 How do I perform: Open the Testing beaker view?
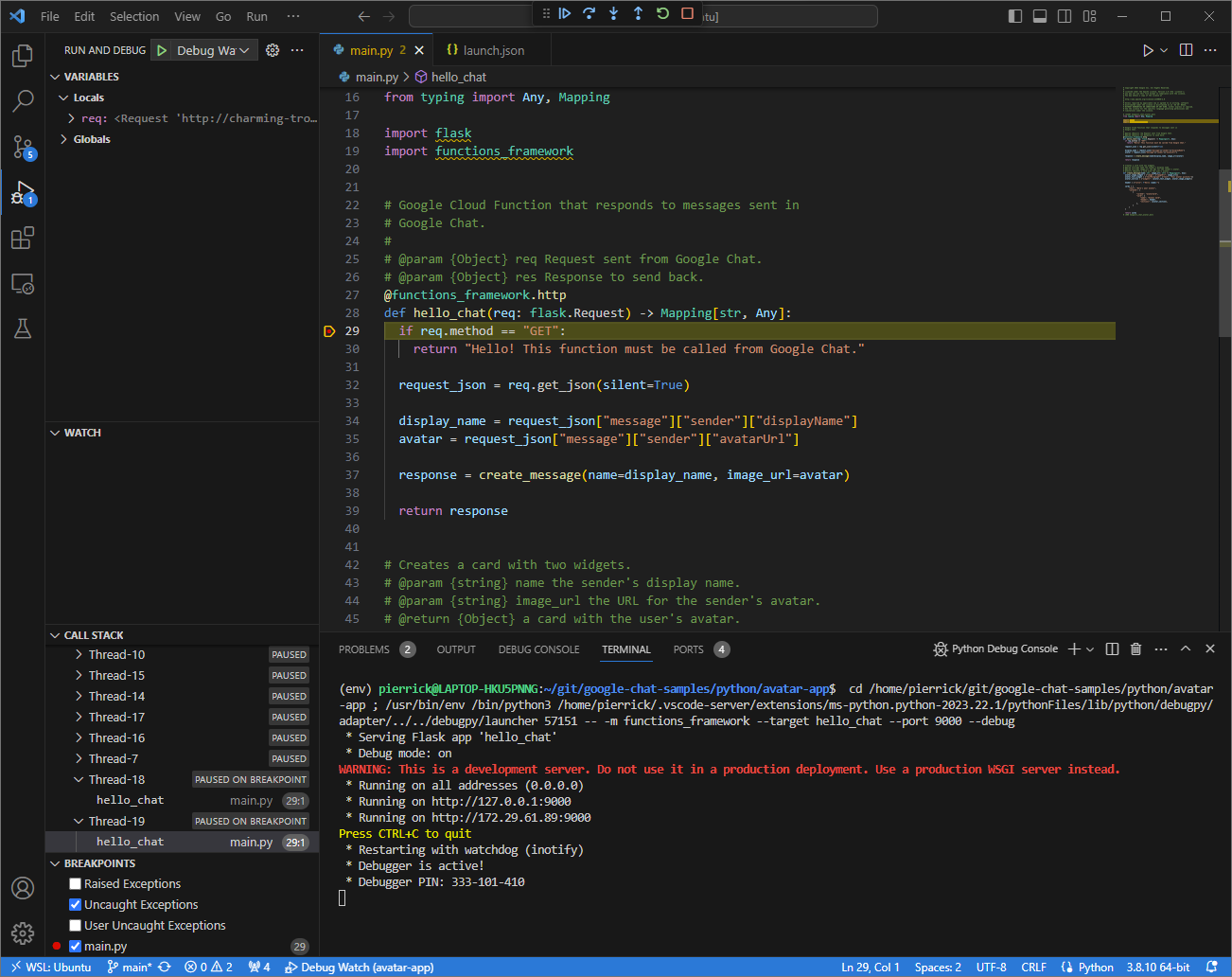[23, 329]
